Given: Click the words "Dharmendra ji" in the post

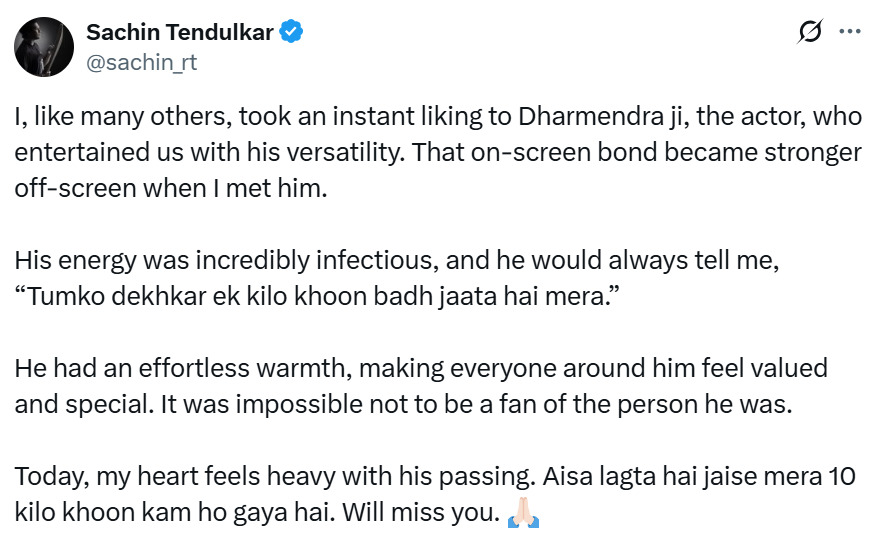Looking at the screenshot, I should point(588,116).
